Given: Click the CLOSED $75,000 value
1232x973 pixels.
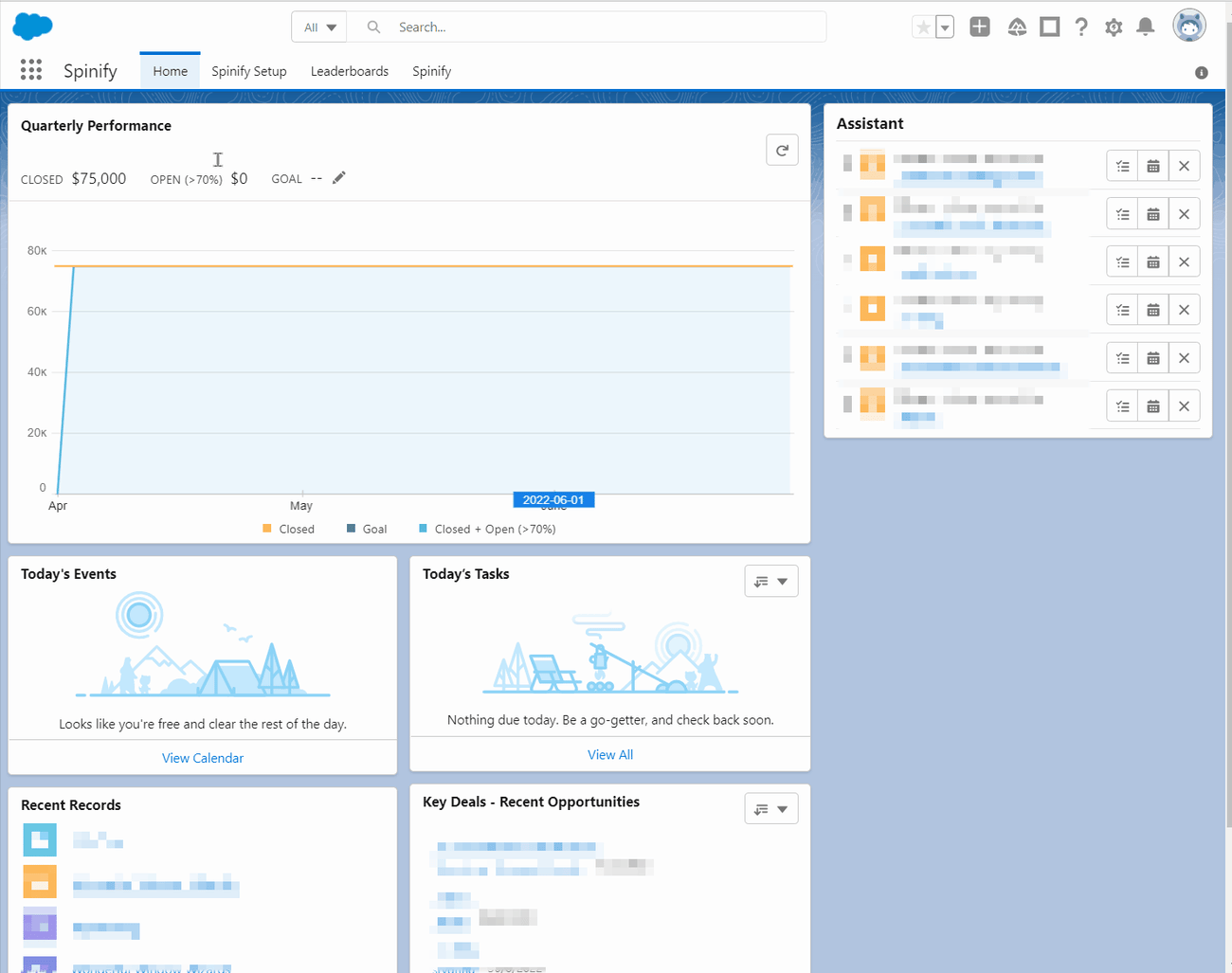Looking at the screenshot, I should click(99, 178).
